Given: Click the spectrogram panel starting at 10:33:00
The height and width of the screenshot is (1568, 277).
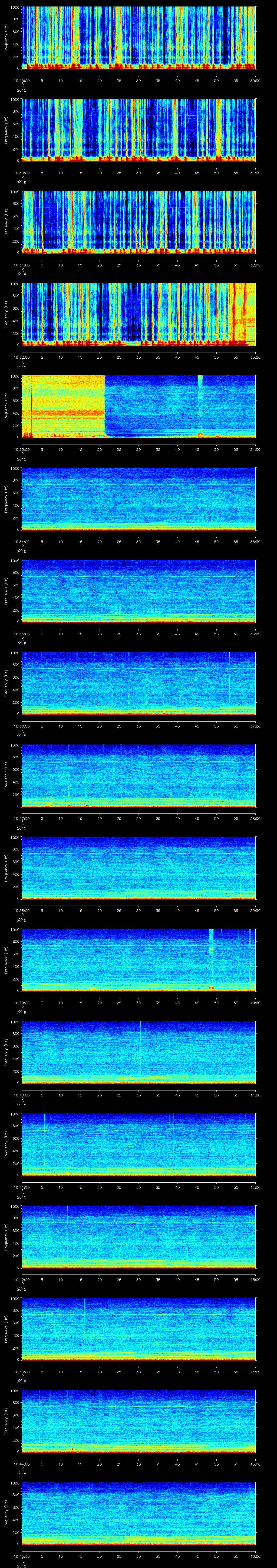Looking at the screenshot, I should [x=139, y=407].
